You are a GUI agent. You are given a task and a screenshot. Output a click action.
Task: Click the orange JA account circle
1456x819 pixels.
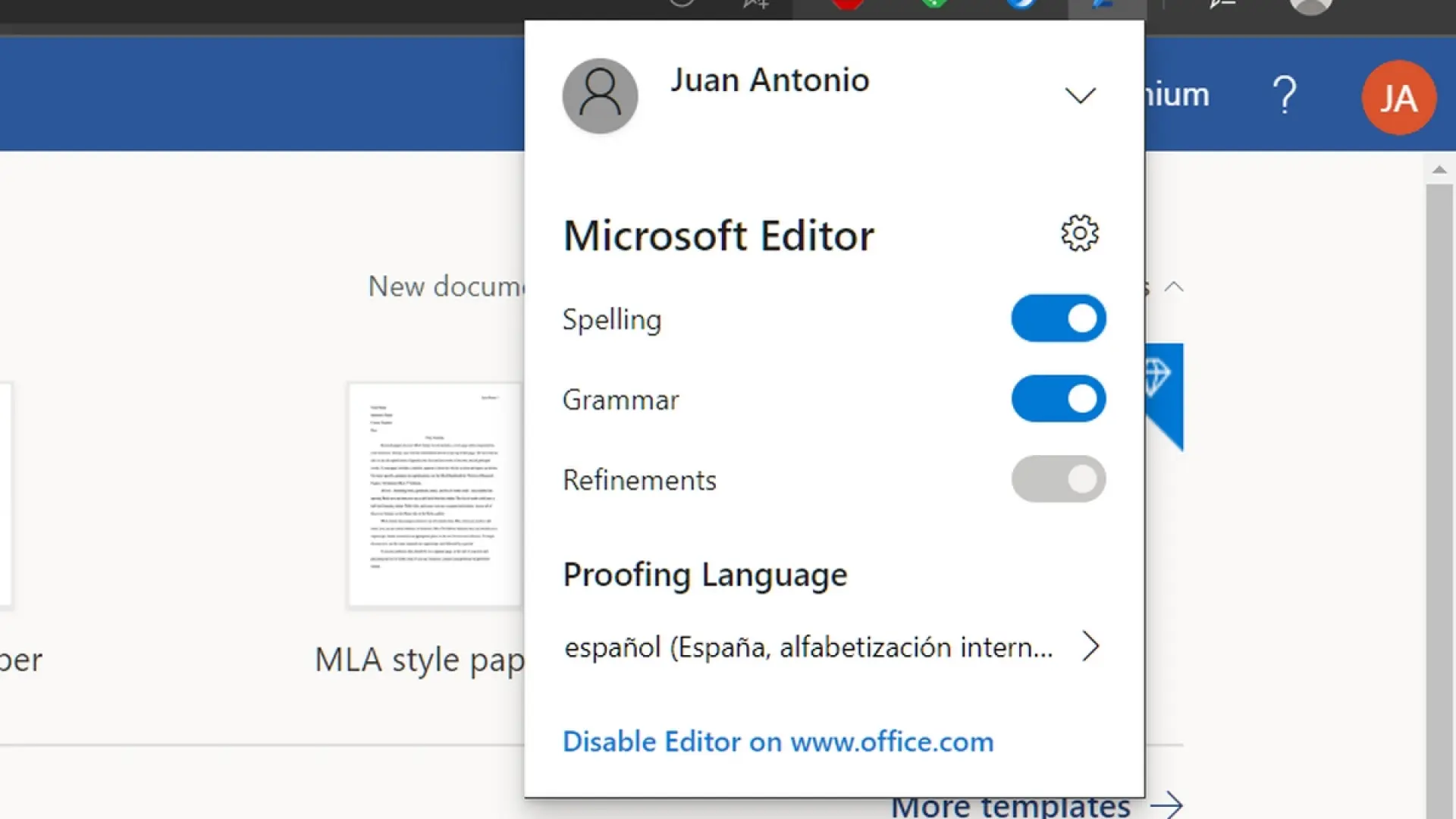click(x=1398, y=98)
